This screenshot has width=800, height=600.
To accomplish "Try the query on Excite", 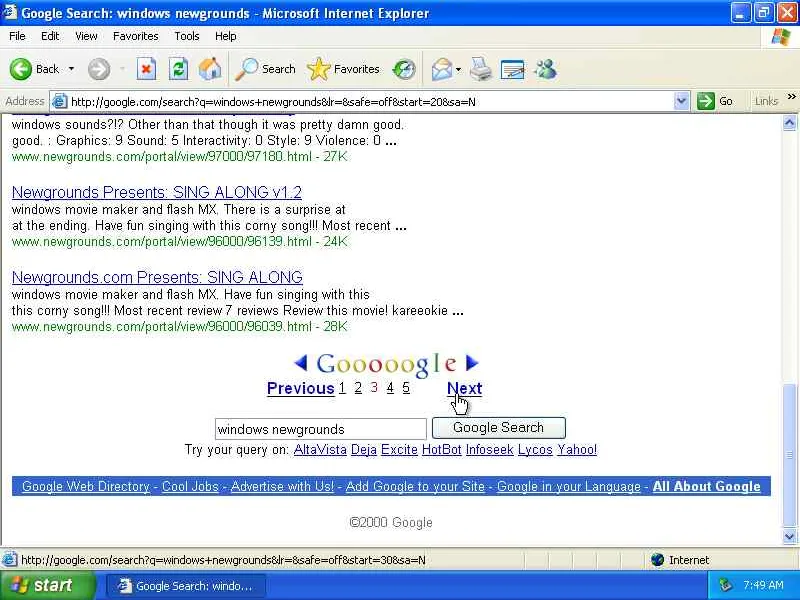I will (399, 449).
